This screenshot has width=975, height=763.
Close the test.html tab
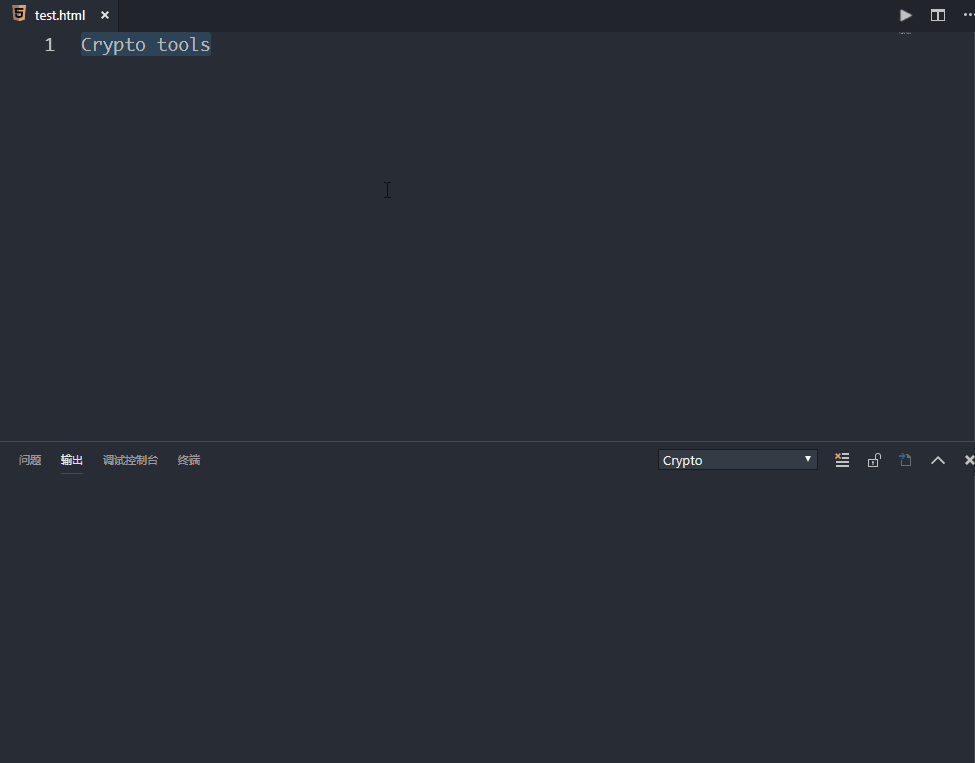coord(105,15)
